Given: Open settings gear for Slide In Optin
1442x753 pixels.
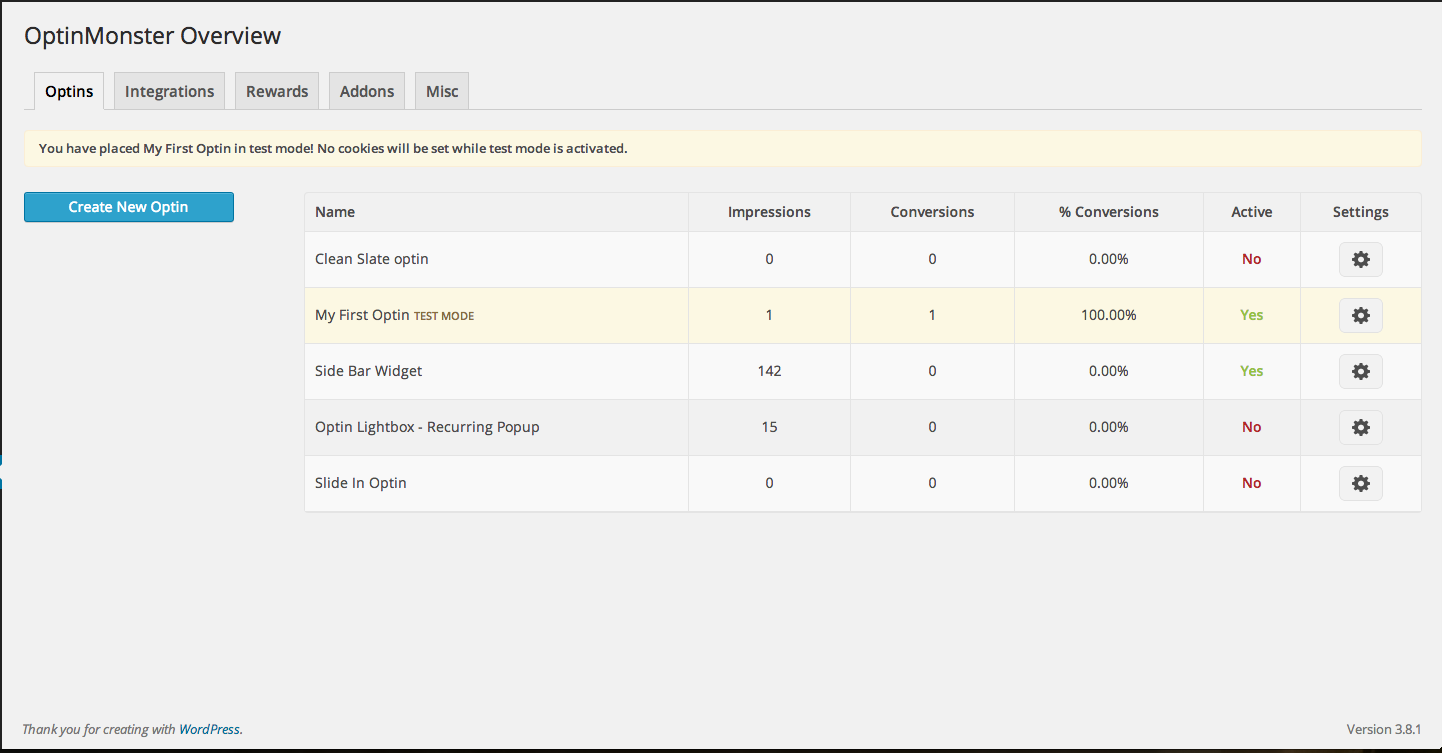Looking at the screenshot, I should click(x=1360, y=482).
